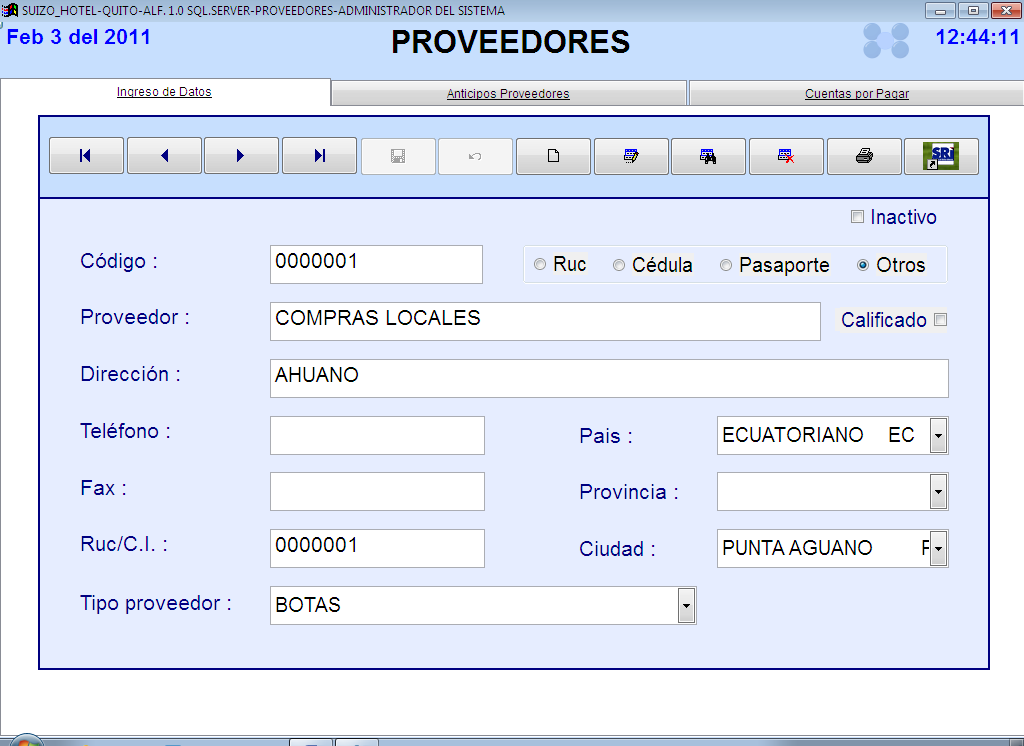
Task: Go to the previous supplier record
Action: pos(164,156)
